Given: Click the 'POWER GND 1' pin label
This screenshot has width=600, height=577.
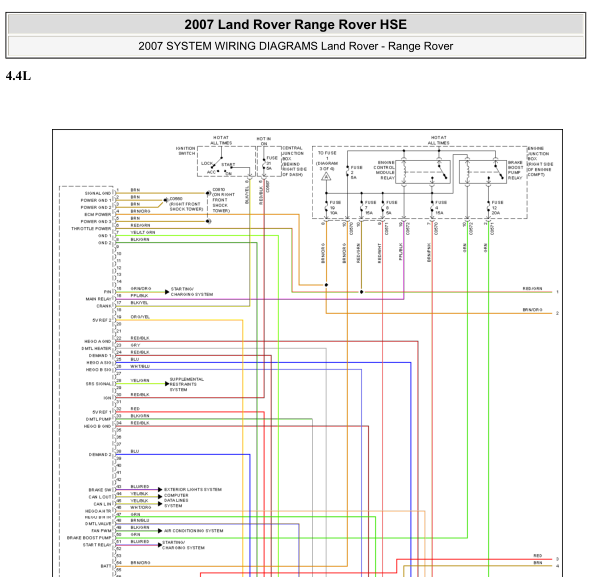Looking at the screenshot, I should click(96, 200).
